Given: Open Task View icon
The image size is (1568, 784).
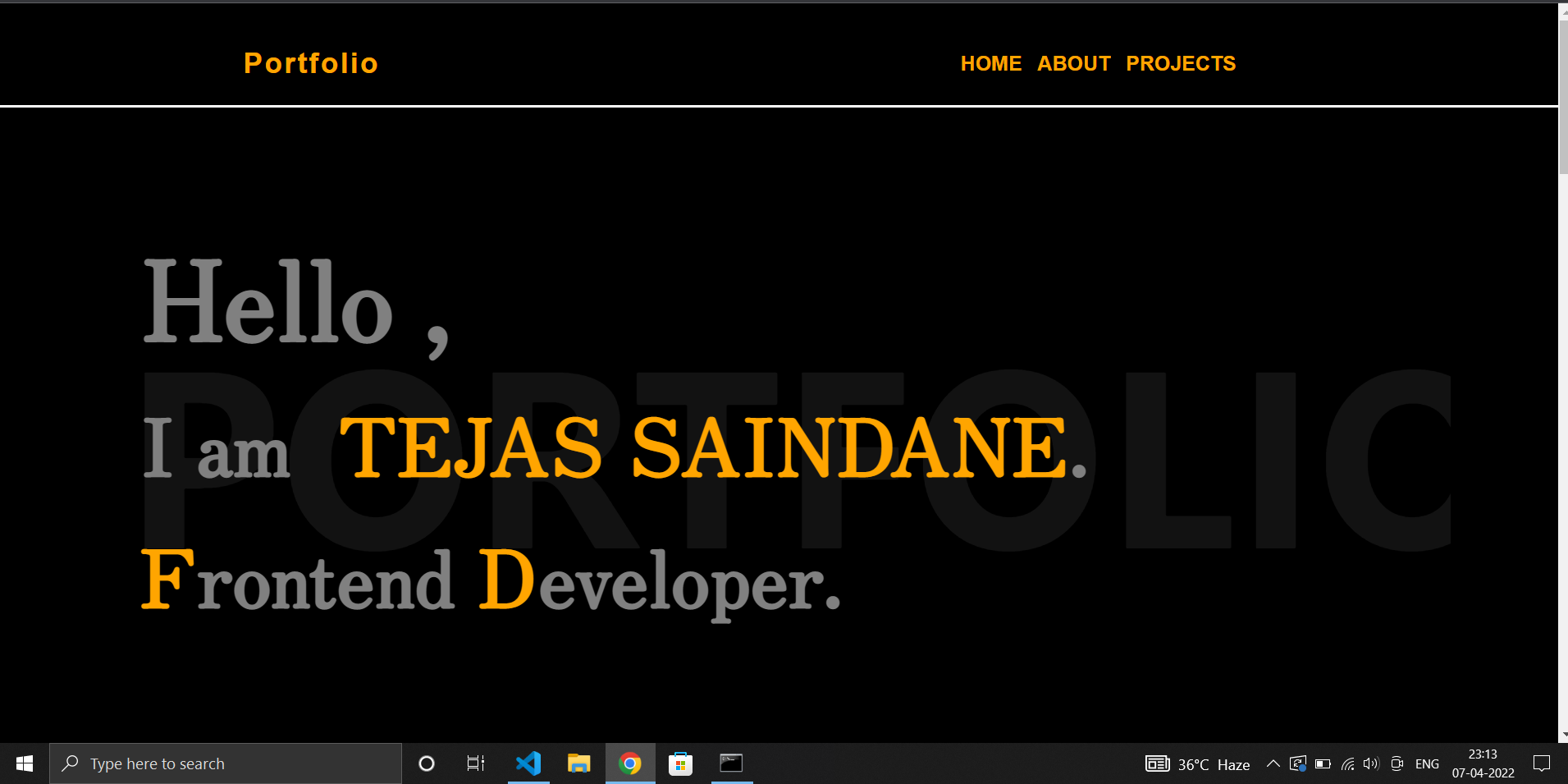Looking at the screenshot, I should [476, 763].
